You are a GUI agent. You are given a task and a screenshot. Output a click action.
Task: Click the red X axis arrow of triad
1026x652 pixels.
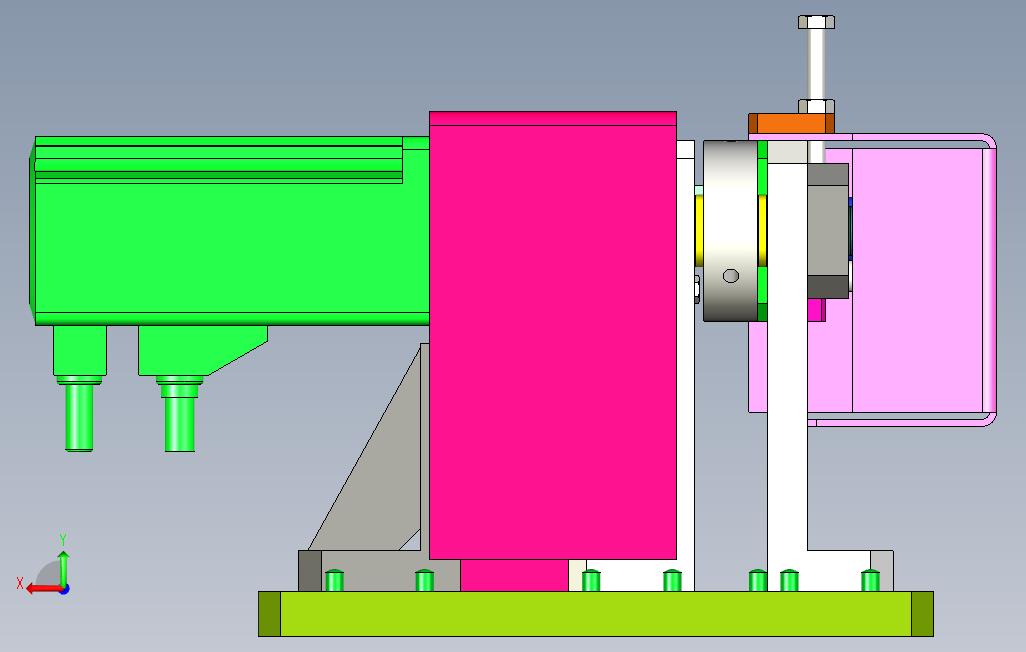[44, 589]
